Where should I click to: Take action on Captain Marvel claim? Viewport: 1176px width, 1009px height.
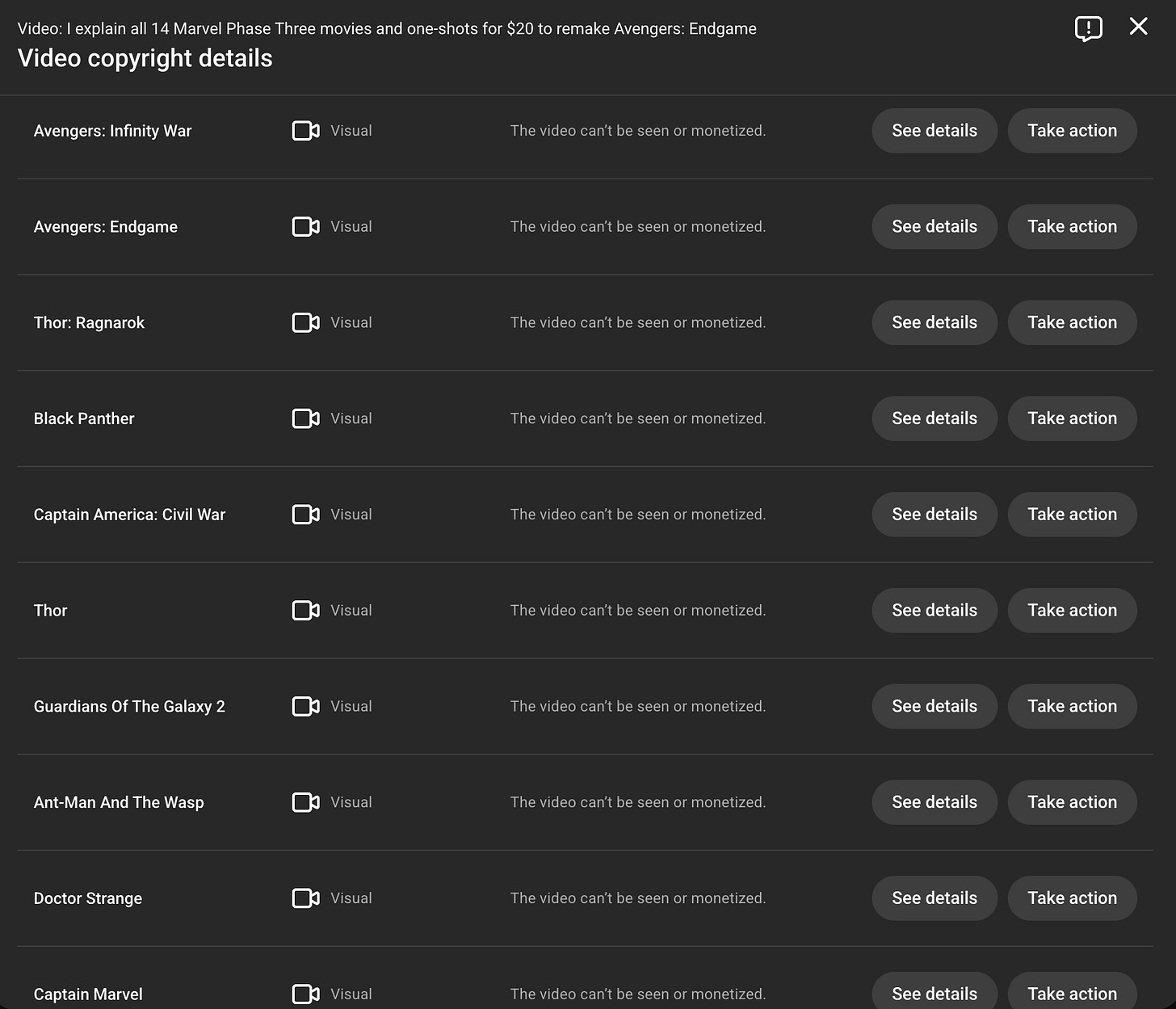point(1072,992)
